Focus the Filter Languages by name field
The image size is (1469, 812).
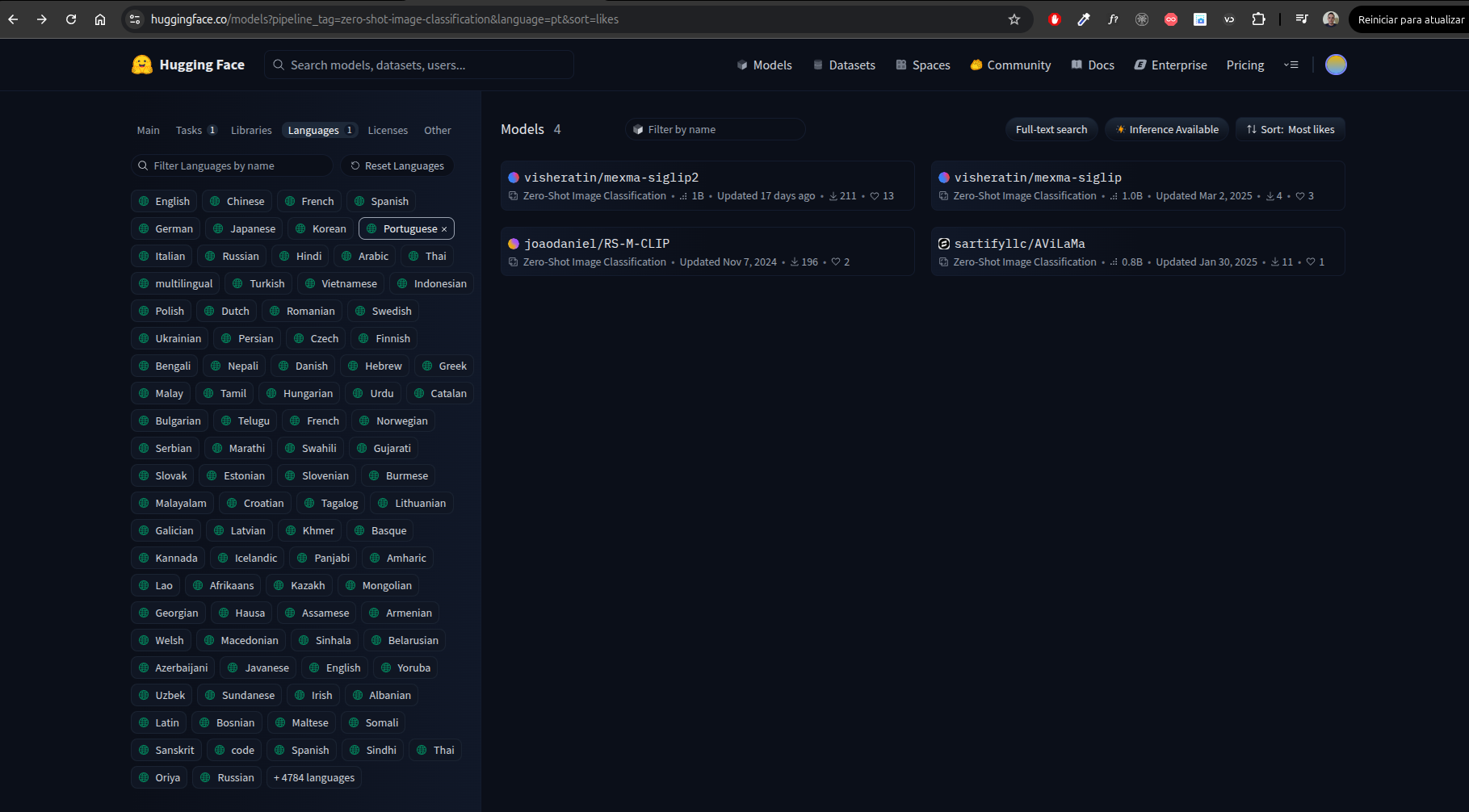click(232, 165)
